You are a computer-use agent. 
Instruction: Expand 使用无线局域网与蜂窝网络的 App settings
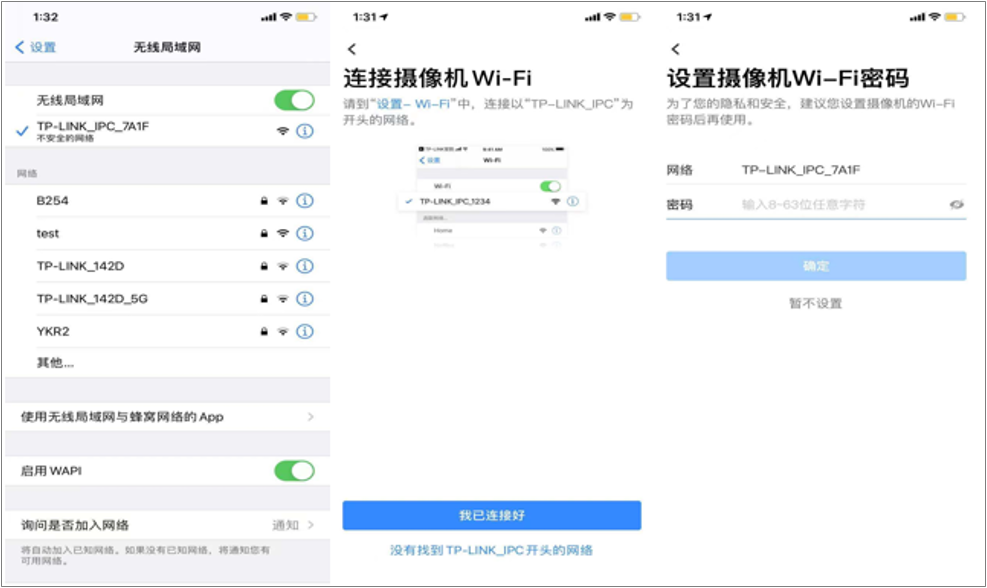pos(167,416)
